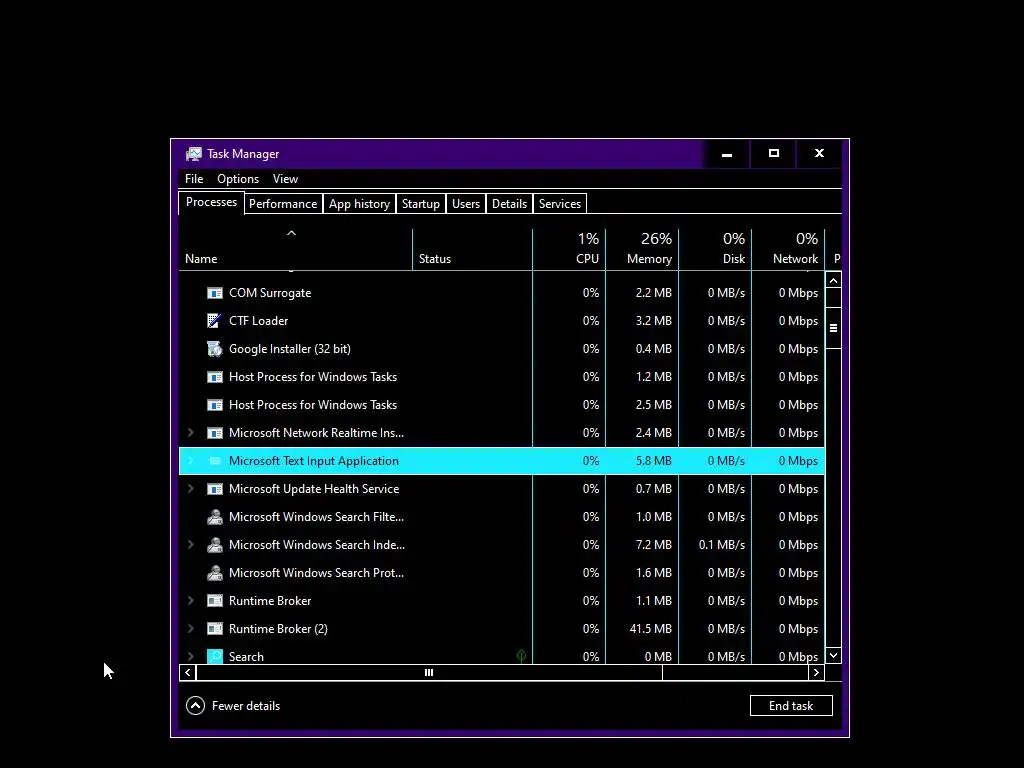This screenshot has width=1024, height=768.
Task: Expand the Runtime Broker 1.1 MB process
Action: [190, 601]
